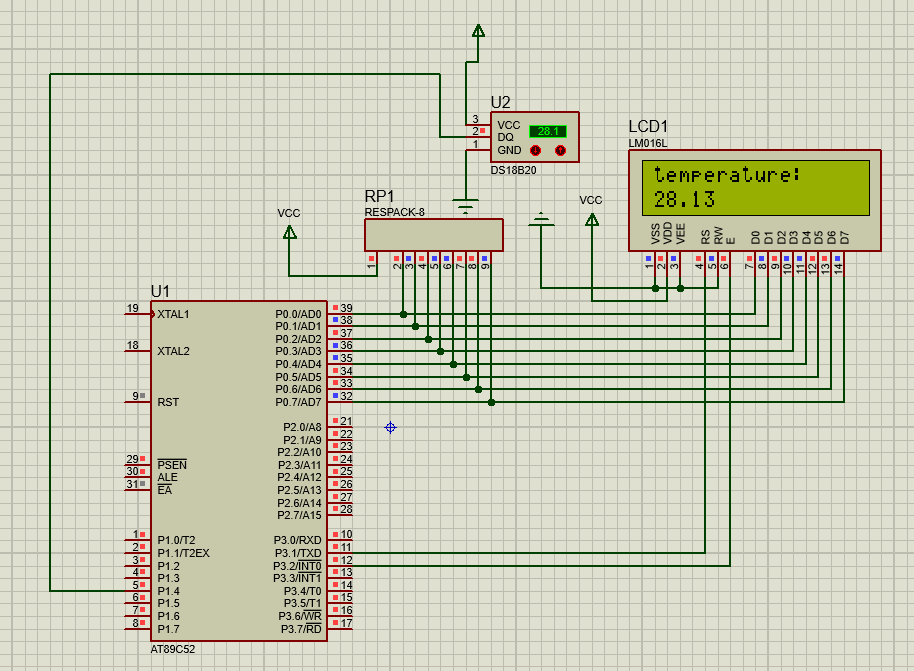The image size is (914, 671).
Task: Click the P1.0/T2 pin label
Action: coord(176,540)
